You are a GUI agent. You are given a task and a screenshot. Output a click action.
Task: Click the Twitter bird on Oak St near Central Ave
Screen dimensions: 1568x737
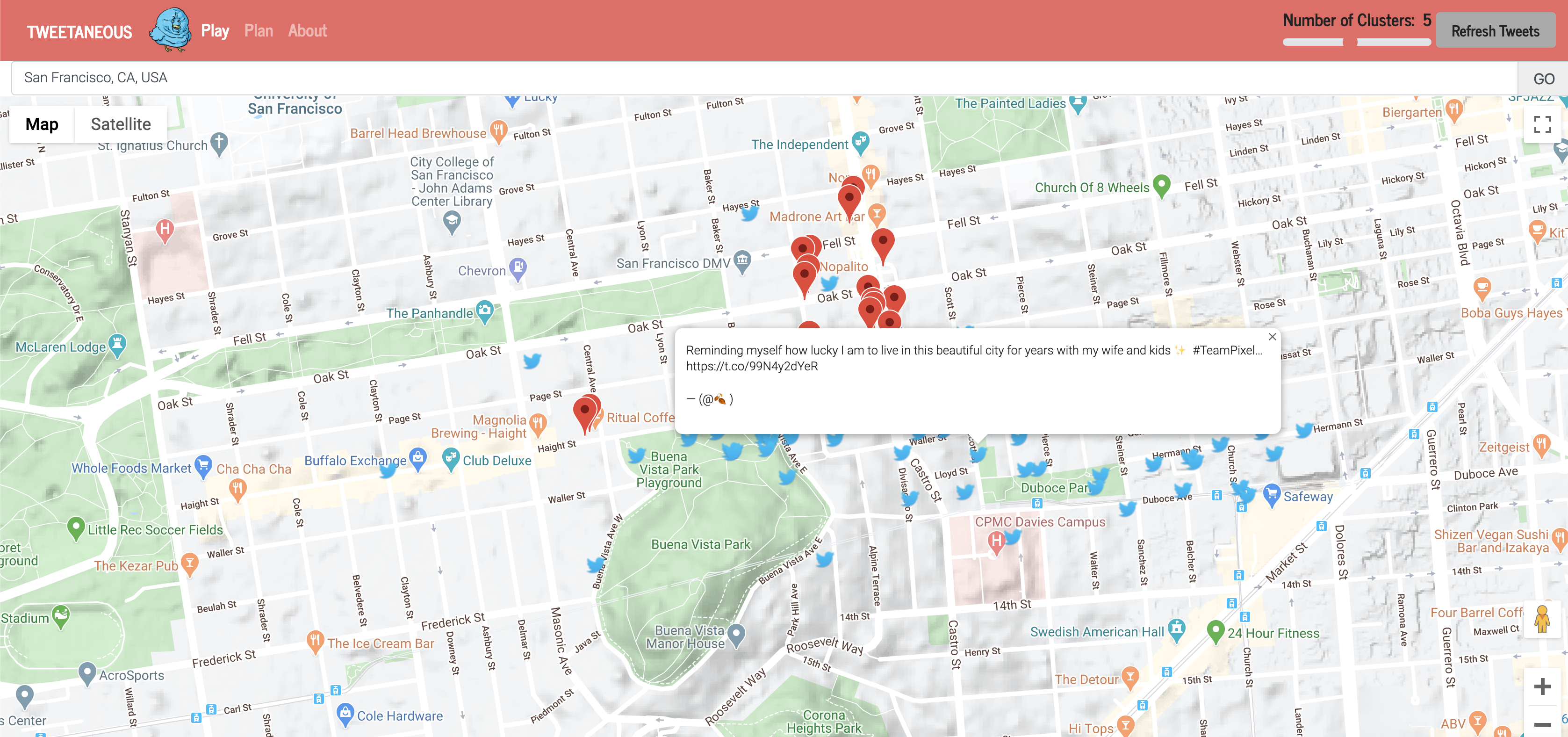click(532, 361)
